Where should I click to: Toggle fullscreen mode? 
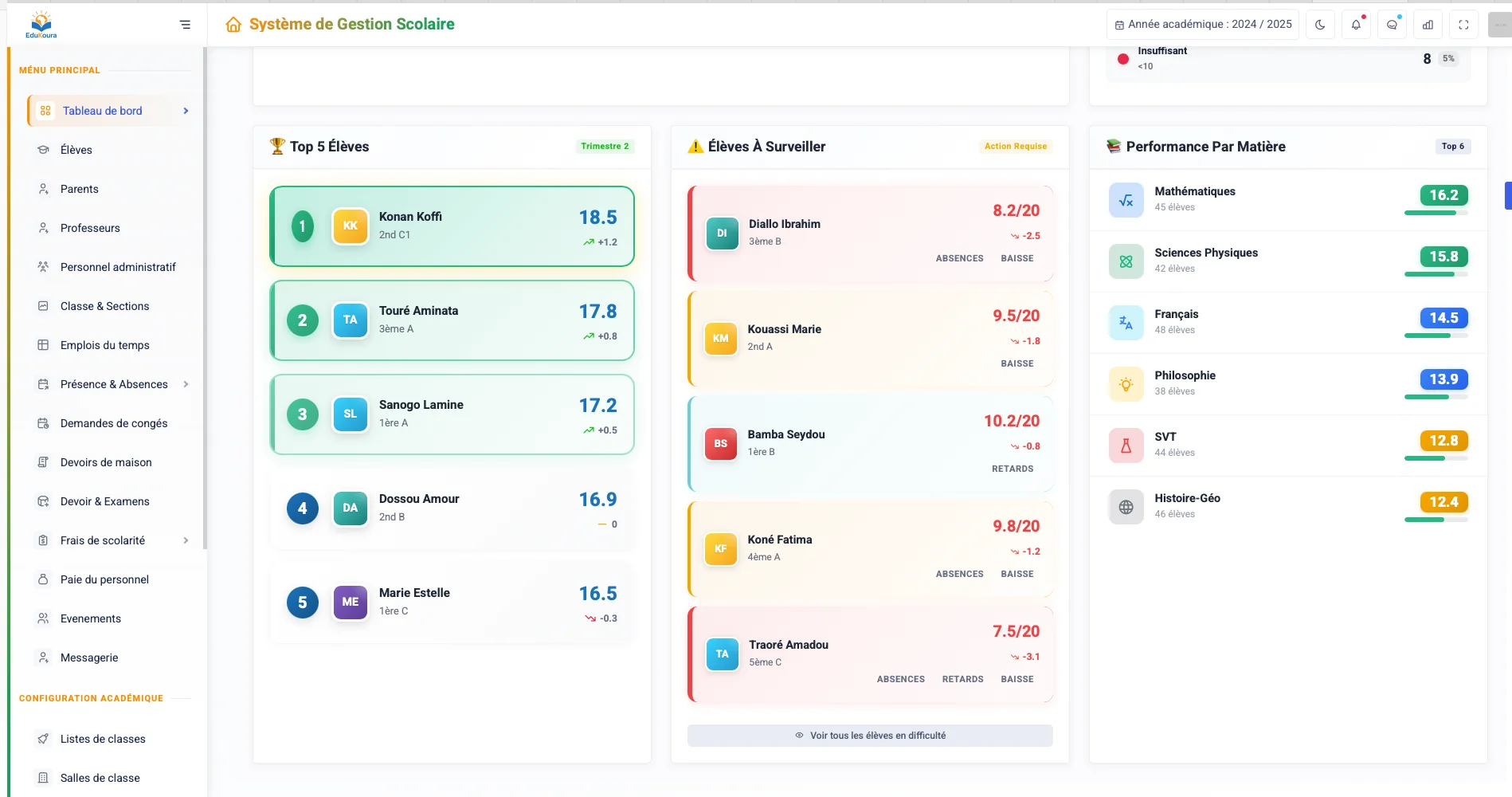[1463, 25]
